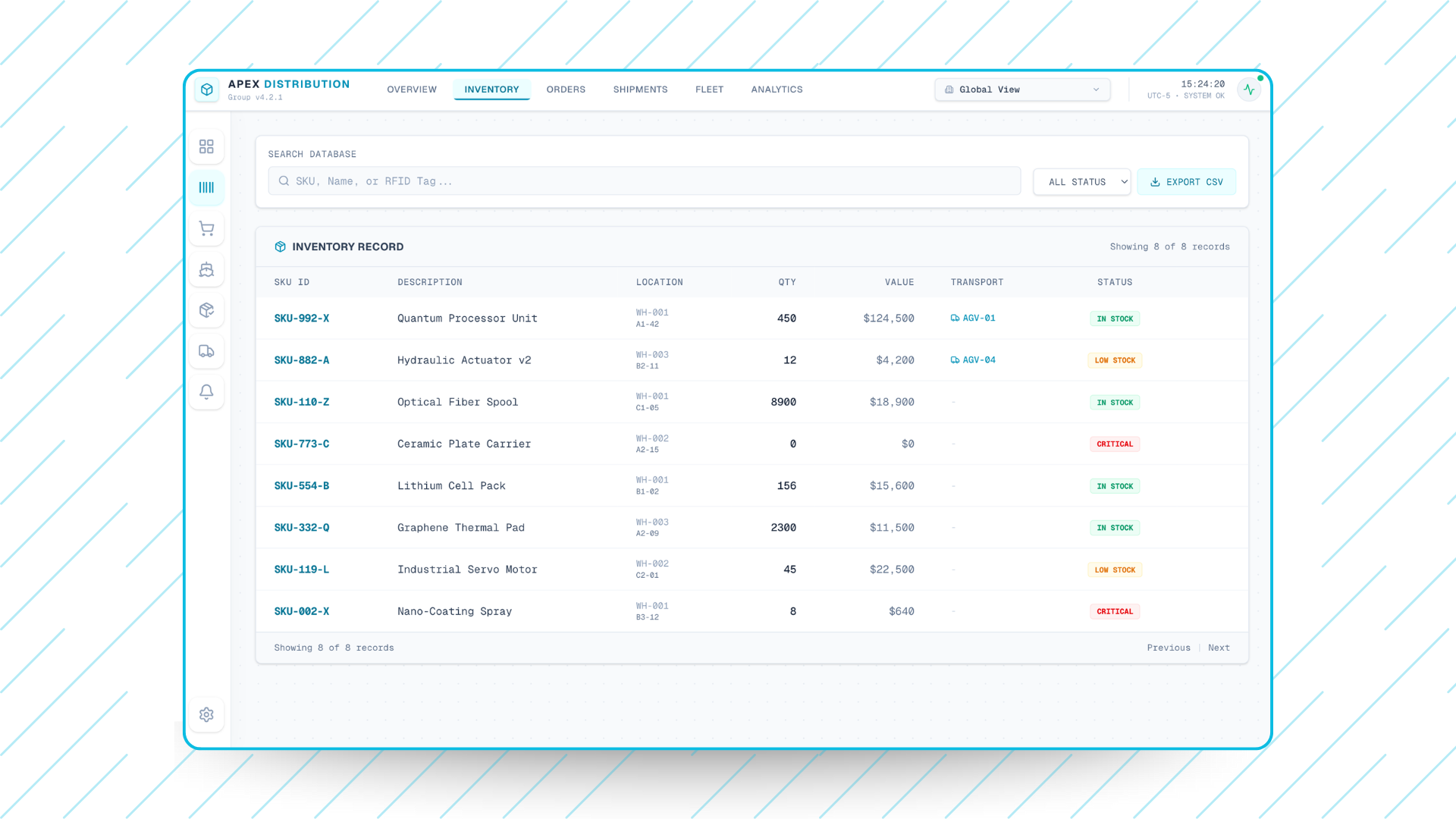Switch to the Orders tab
1456x819 pixels.
click(x=566, y=89)
